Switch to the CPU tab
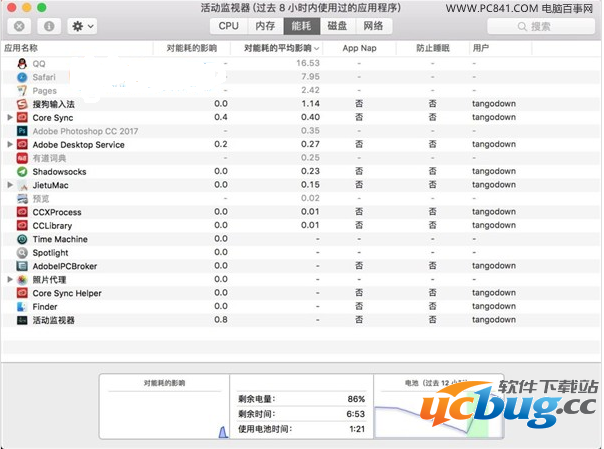Viewport: 604px width, 449px height. [228, 26]
